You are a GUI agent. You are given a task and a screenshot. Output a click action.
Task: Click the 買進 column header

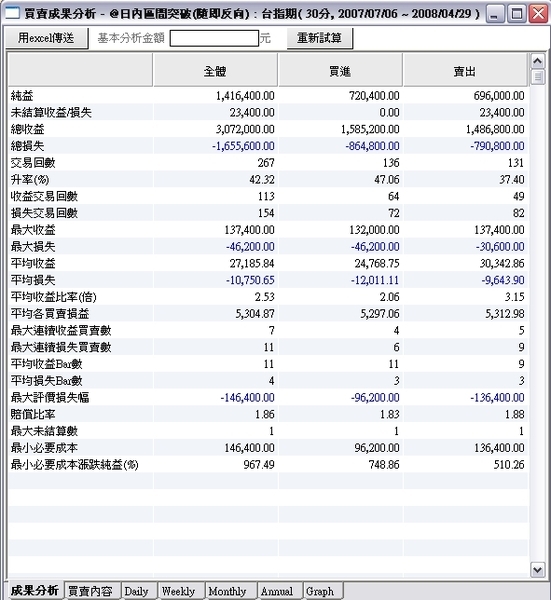pos(340,70)
